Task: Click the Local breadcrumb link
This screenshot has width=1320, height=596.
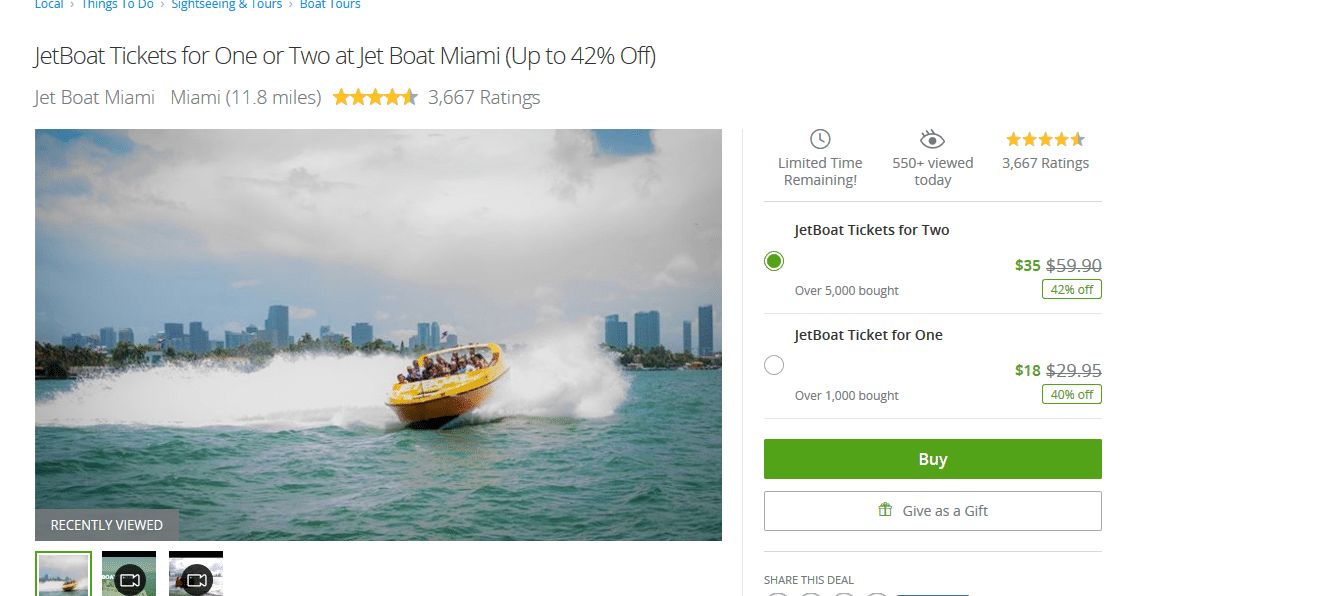Action: click(x=48, y=5)
